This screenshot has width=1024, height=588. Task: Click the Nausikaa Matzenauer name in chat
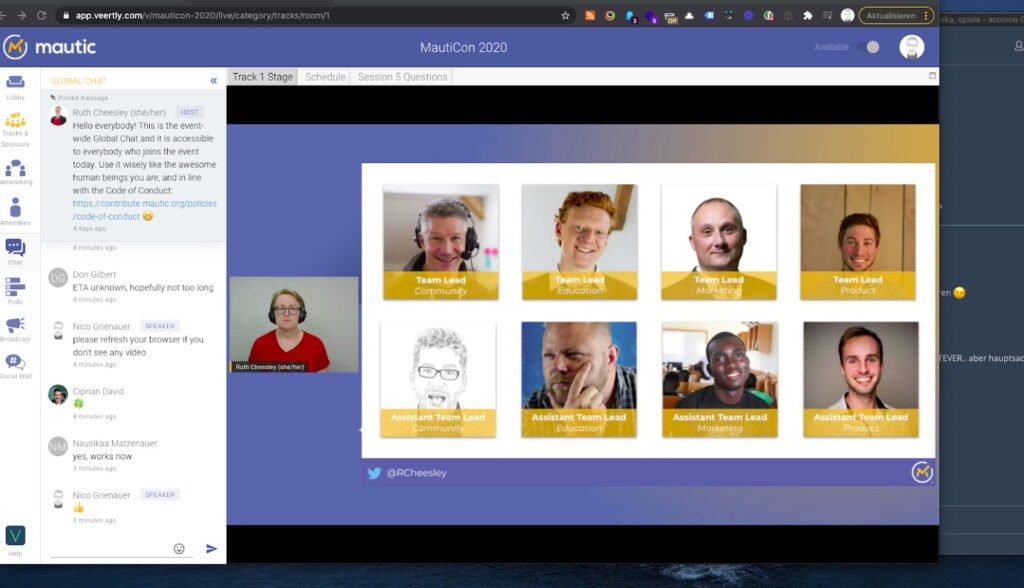pos(115,443)
